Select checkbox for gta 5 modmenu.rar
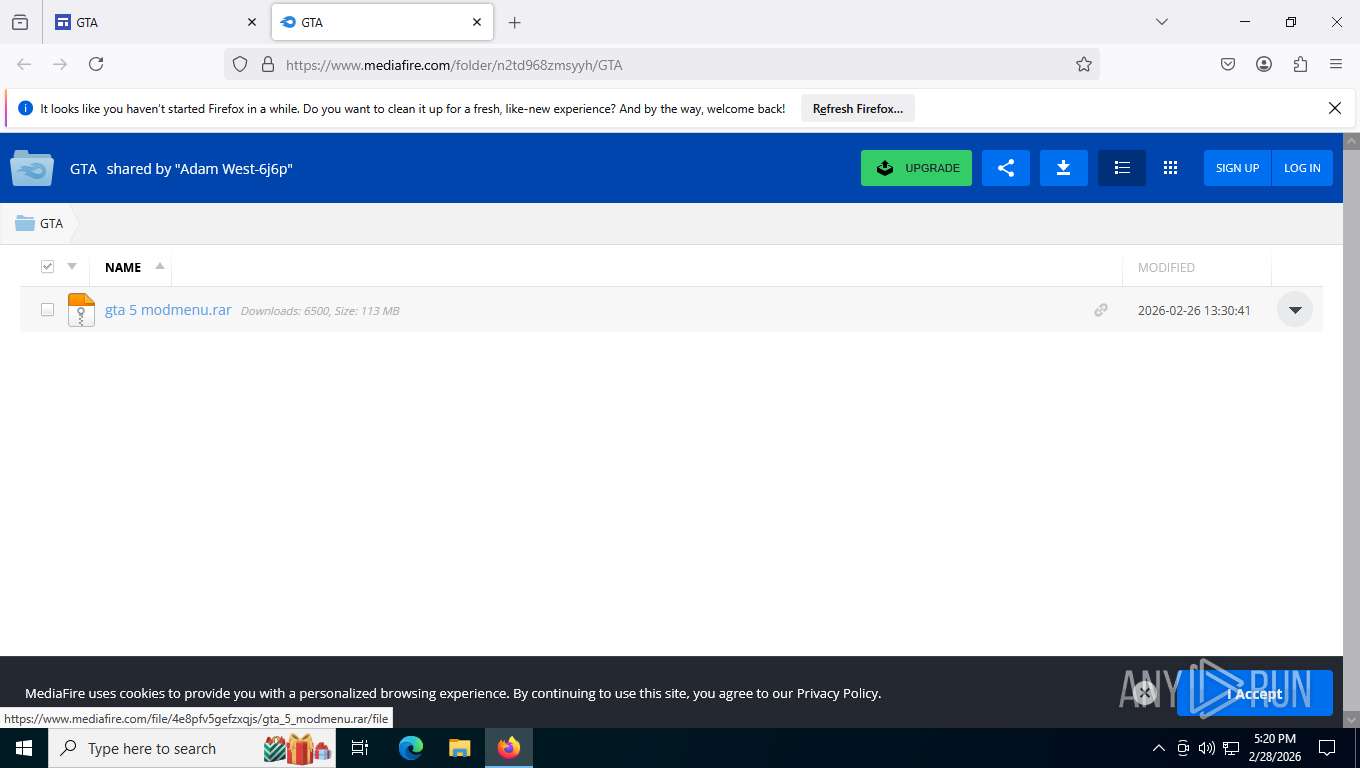The width and height of the screenshot is (1360, 768). click(x=47, y=310)
